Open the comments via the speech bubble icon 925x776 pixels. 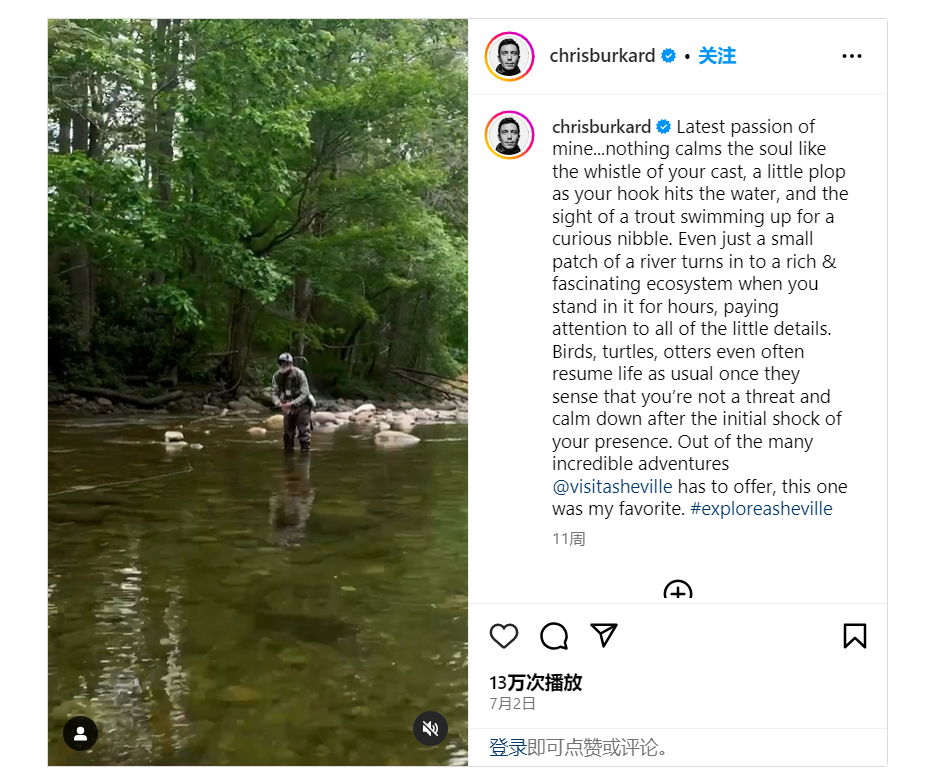[x=554, y=636]
